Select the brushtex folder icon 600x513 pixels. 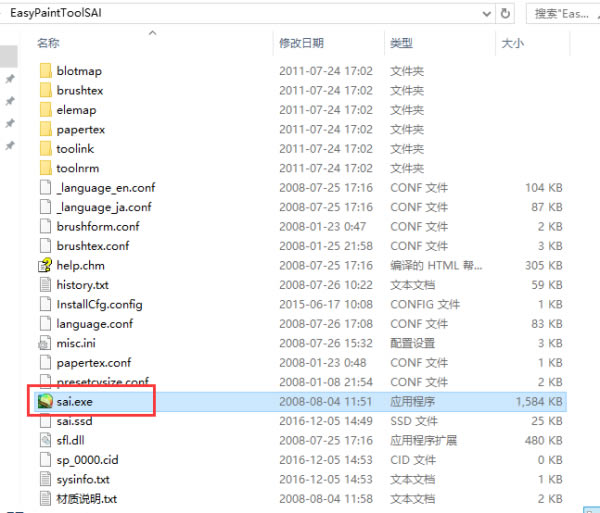46,90
